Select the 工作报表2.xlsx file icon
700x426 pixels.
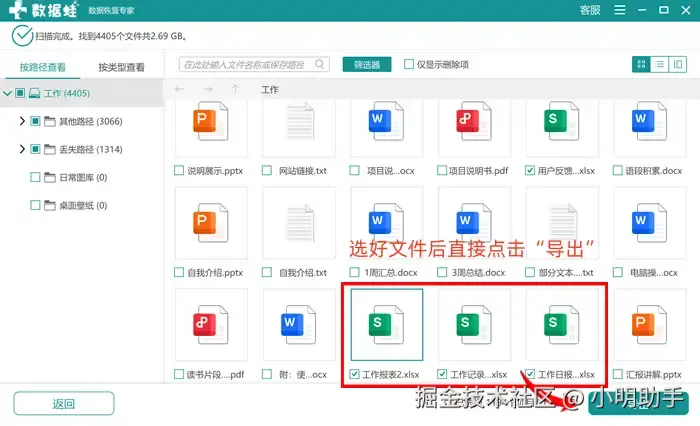[x=386, y=325]
